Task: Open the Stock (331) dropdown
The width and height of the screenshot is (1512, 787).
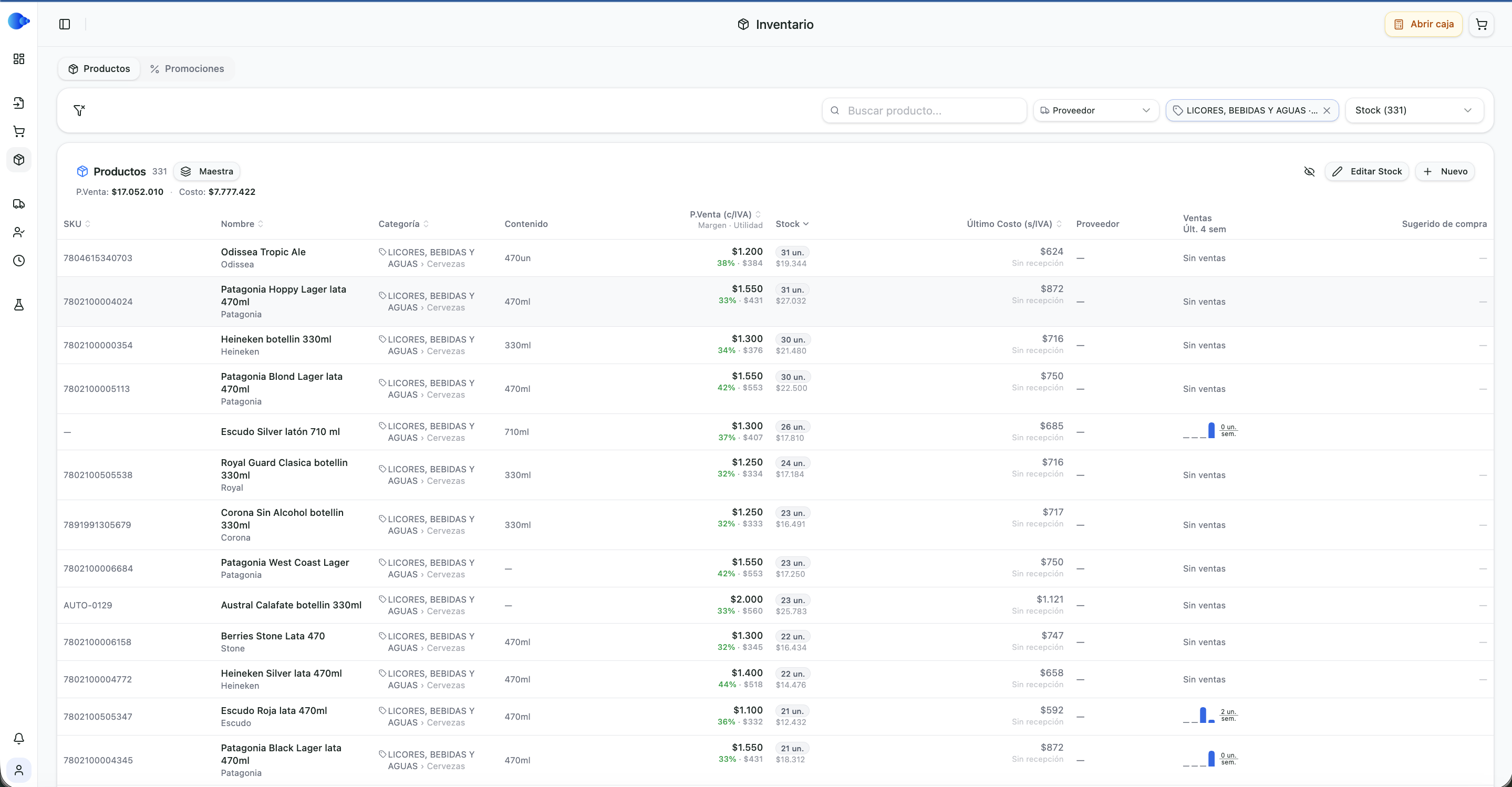Action: coord(1415,110)
